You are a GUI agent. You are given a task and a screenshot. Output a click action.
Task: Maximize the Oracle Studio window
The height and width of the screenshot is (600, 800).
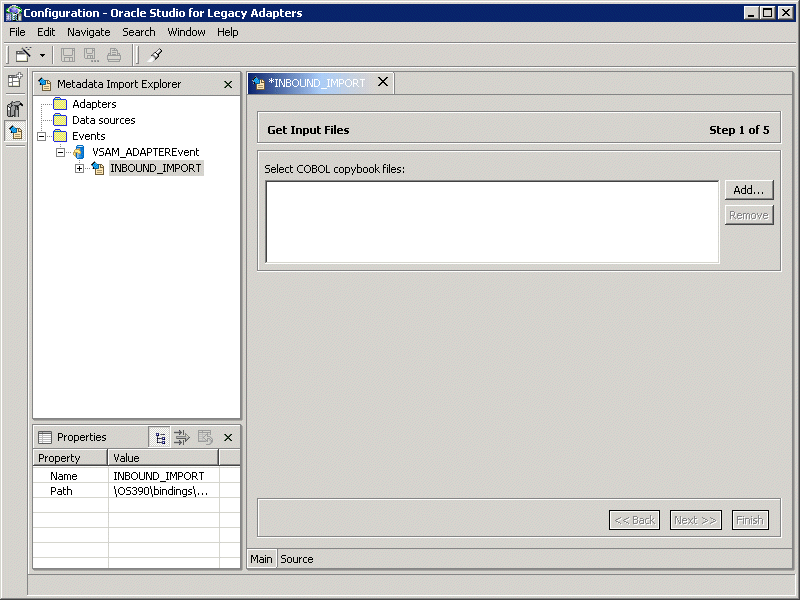(767, 13)
